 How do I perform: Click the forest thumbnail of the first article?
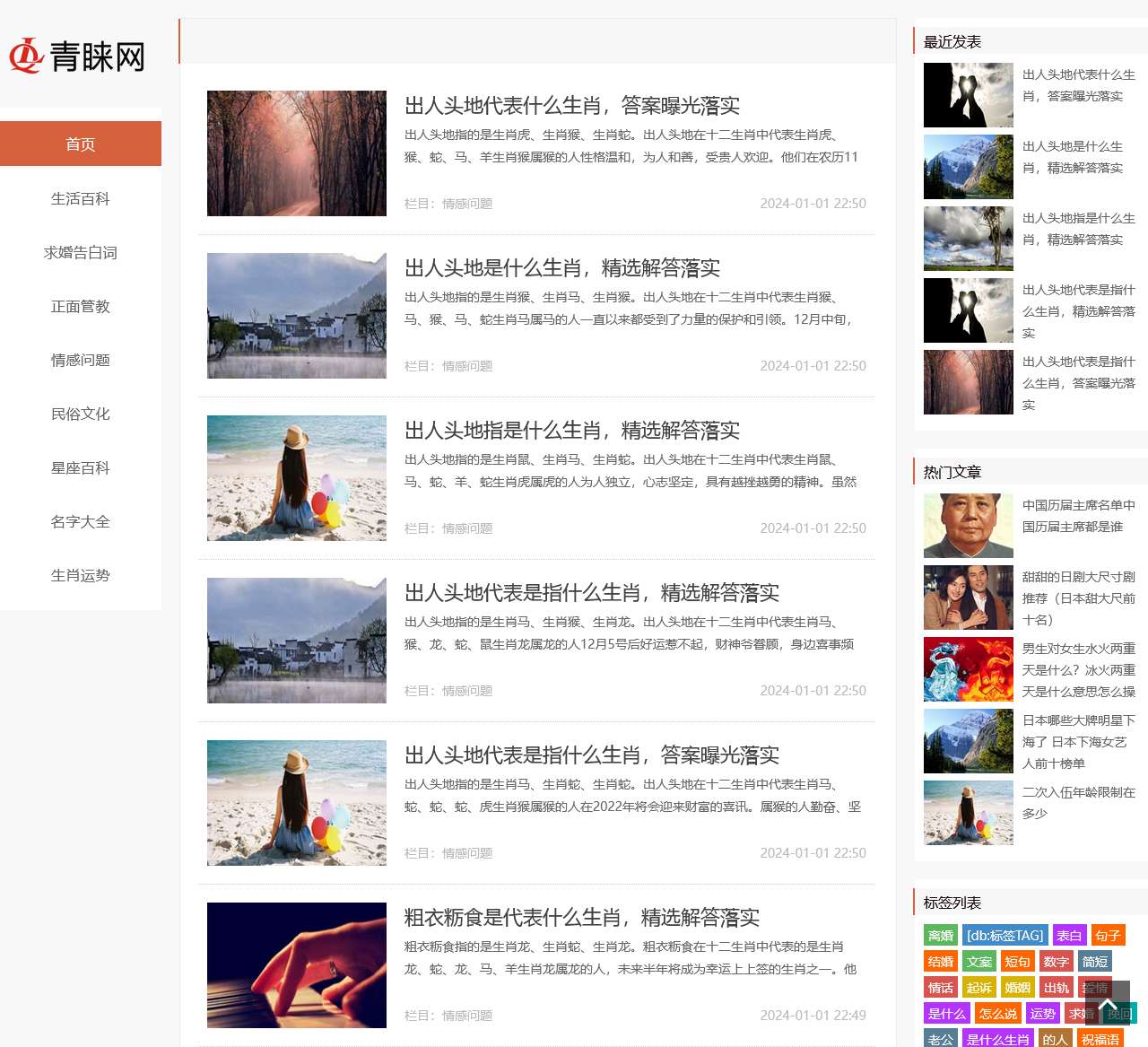[296, 153]
